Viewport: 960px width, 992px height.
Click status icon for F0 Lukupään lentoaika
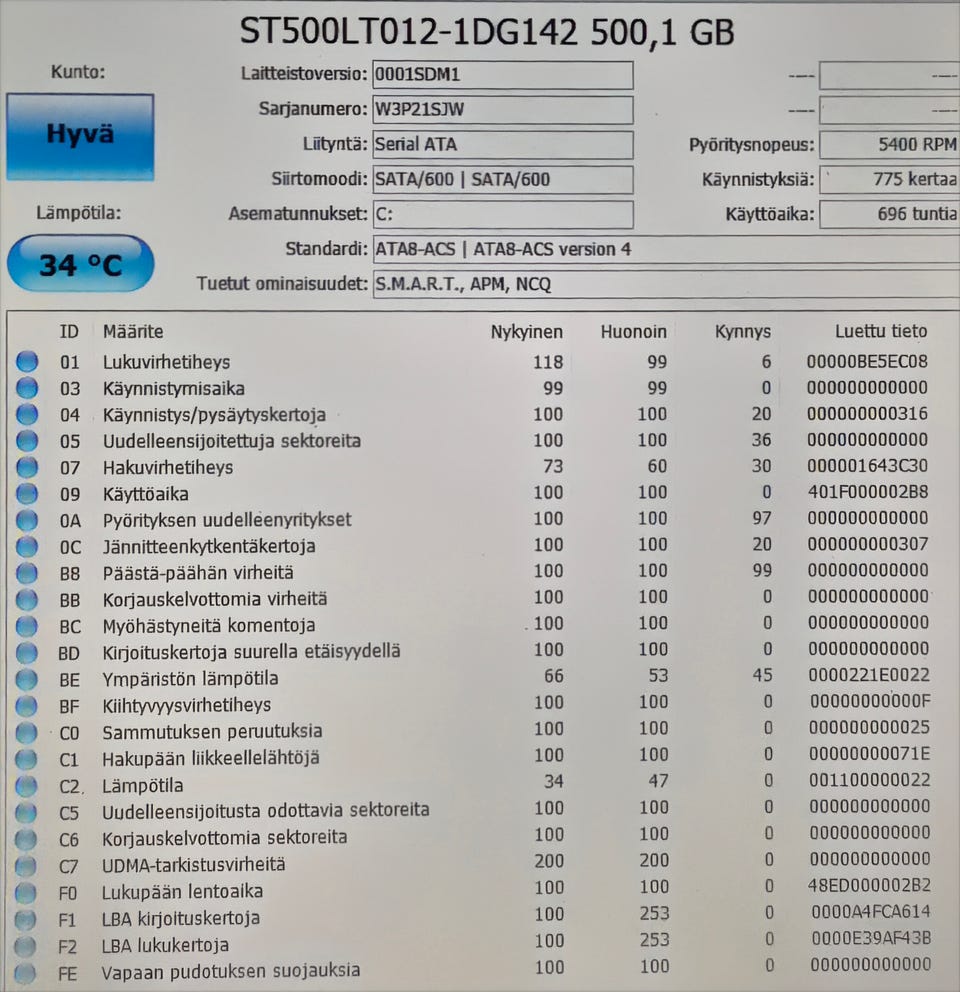(25, 892)
